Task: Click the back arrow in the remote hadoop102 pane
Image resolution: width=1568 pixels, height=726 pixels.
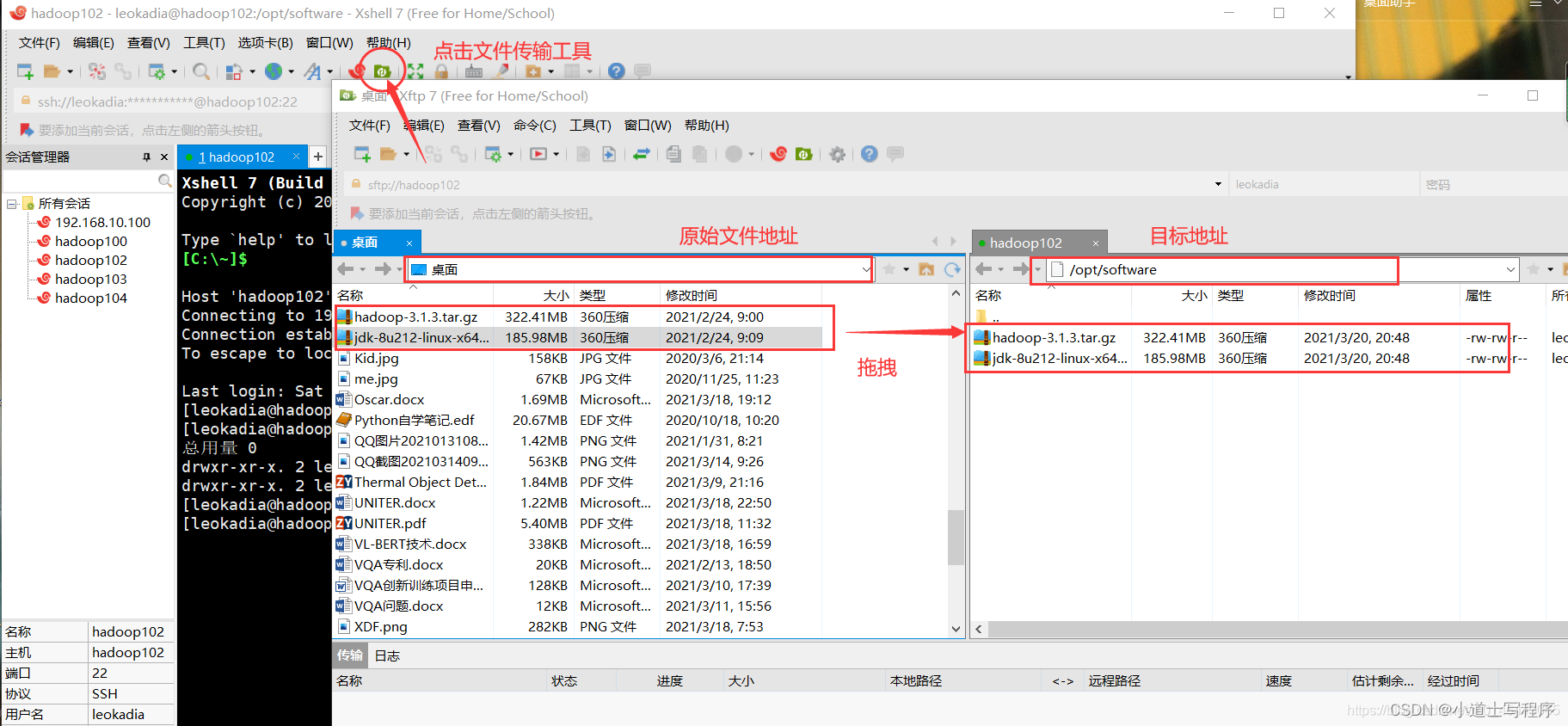Action: click(984, 269)
